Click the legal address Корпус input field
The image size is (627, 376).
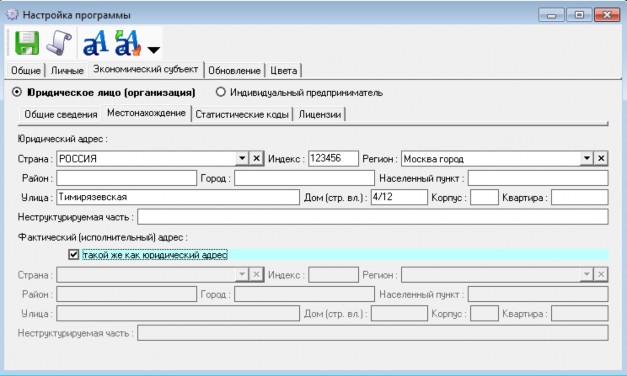(x=484, y=197)
